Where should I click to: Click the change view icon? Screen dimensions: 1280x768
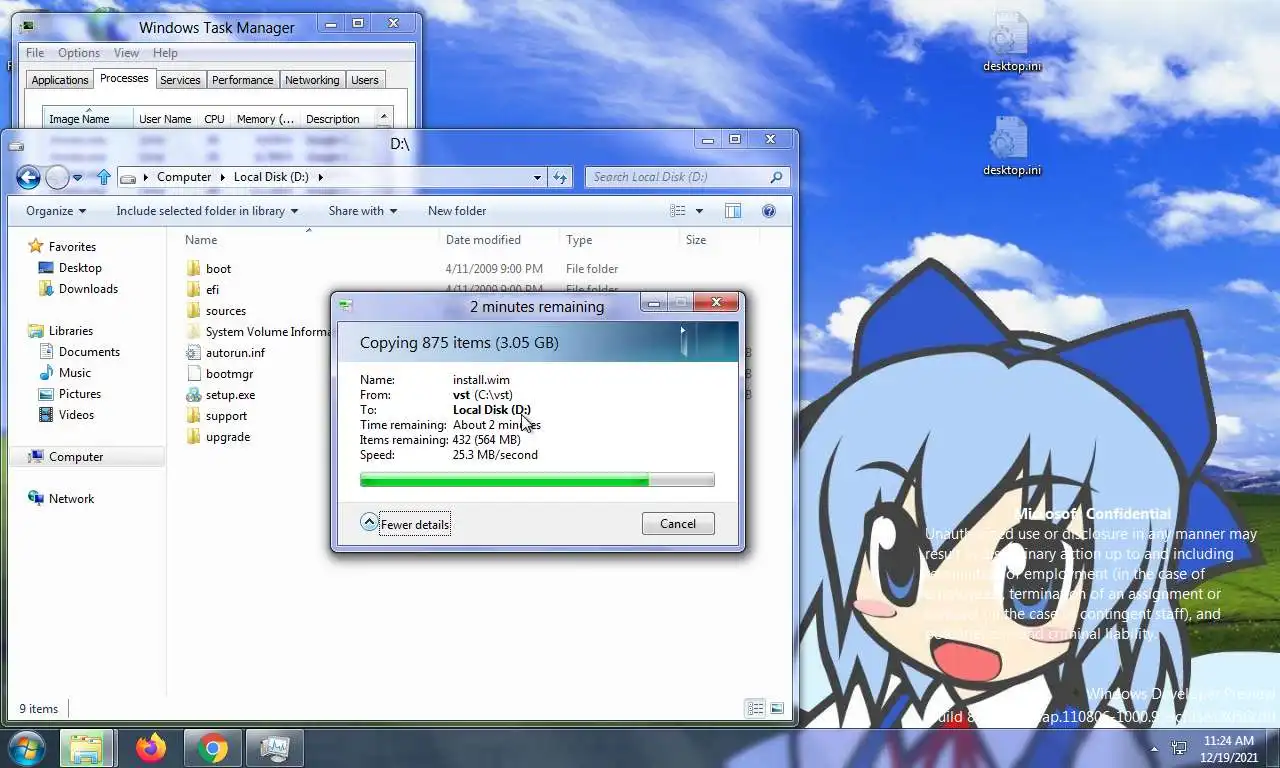click(x=678, y=211)
